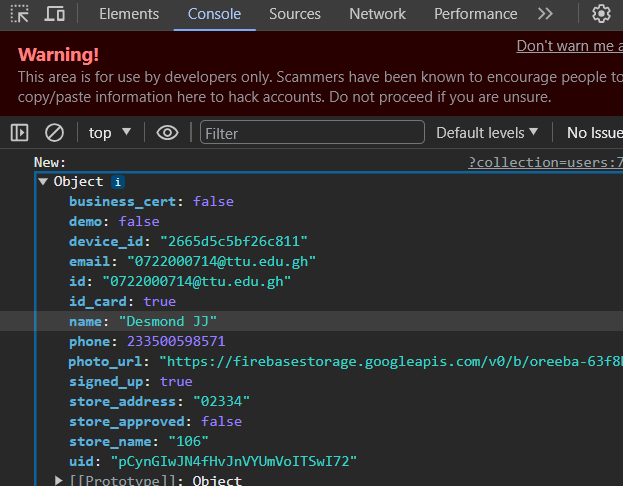Clear the console output
The height and width of the screenshot is (486, 623).
55,132
